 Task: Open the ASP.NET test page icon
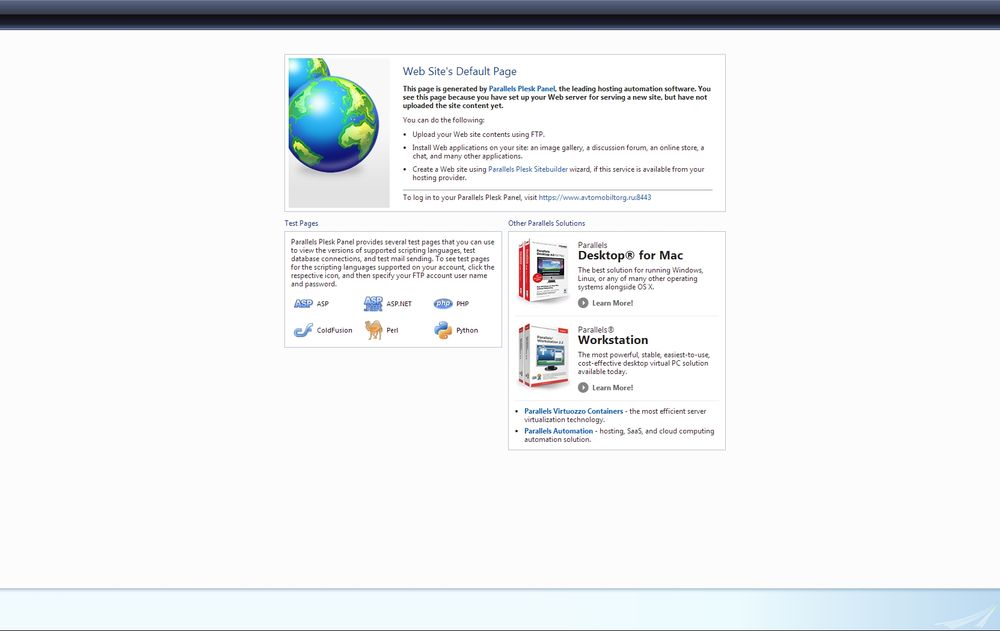coord(373,304)
